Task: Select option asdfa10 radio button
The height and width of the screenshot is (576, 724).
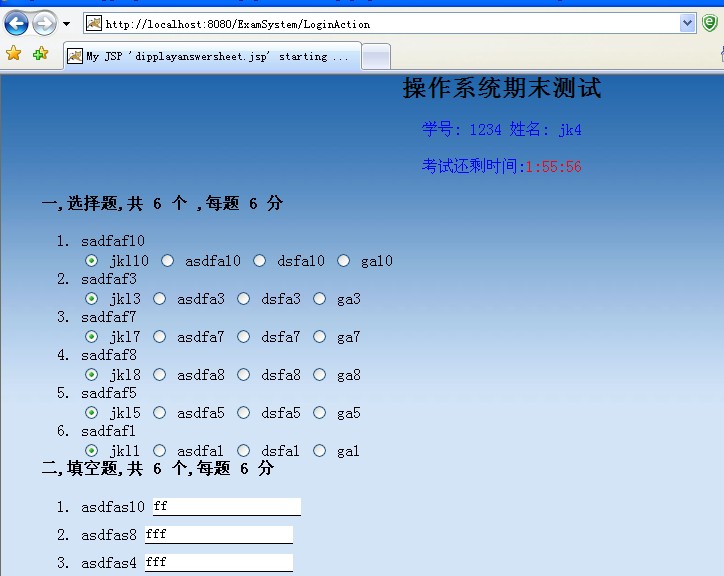Action: coord(167,261)
